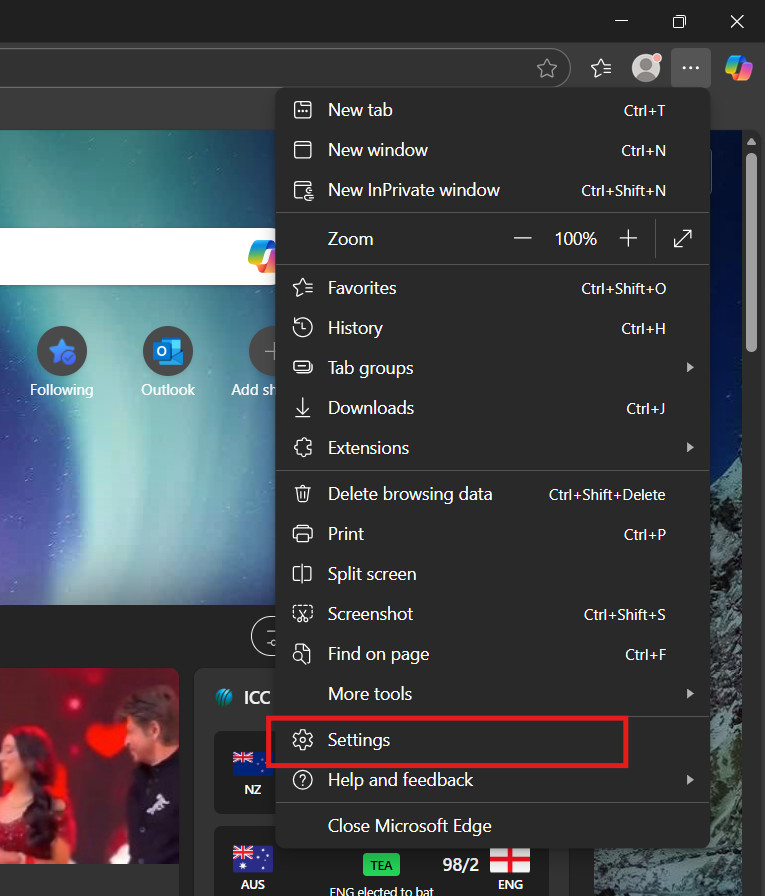Click the Favorites star icon in menu
This screenshot has width=765, height=896.
tap(303, 287)
